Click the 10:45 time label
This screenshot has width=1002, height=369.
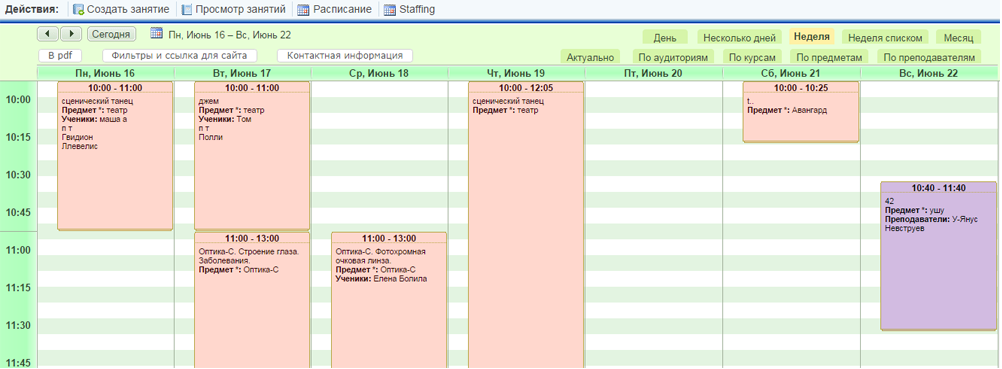click(19, 212)
